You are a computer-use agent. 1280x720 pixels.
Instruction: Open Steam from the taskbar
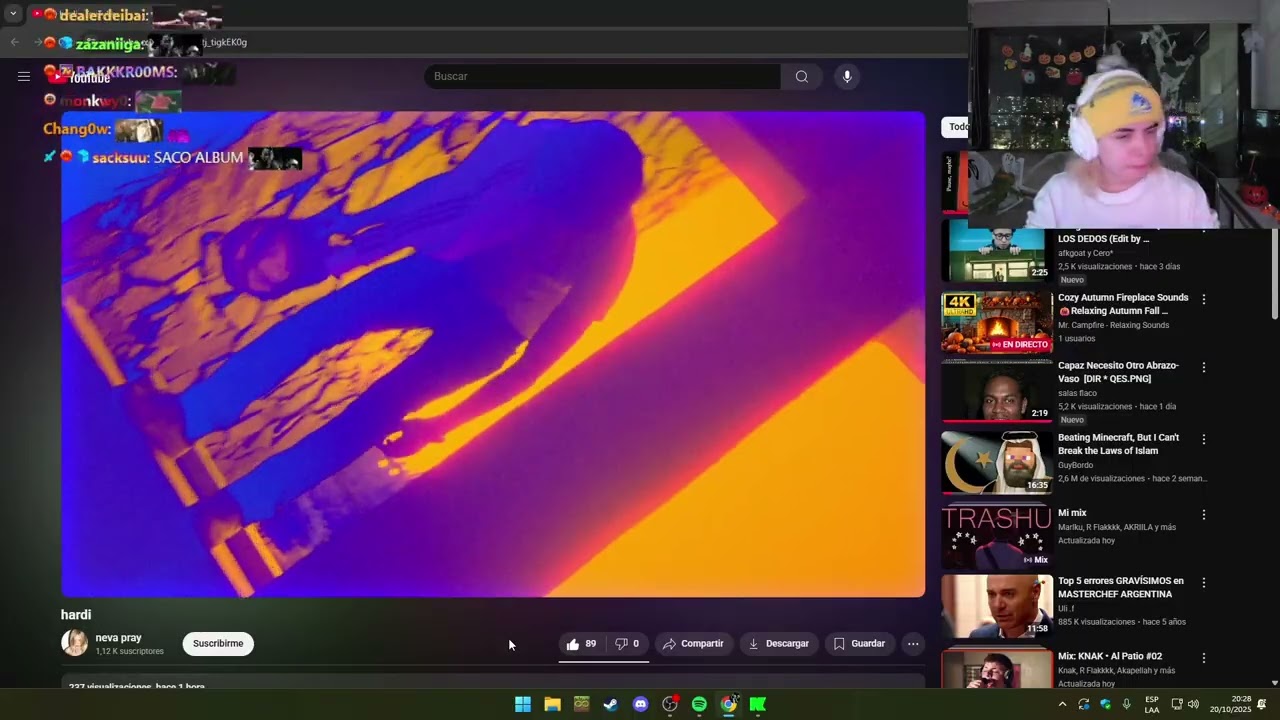click(610, 704)
